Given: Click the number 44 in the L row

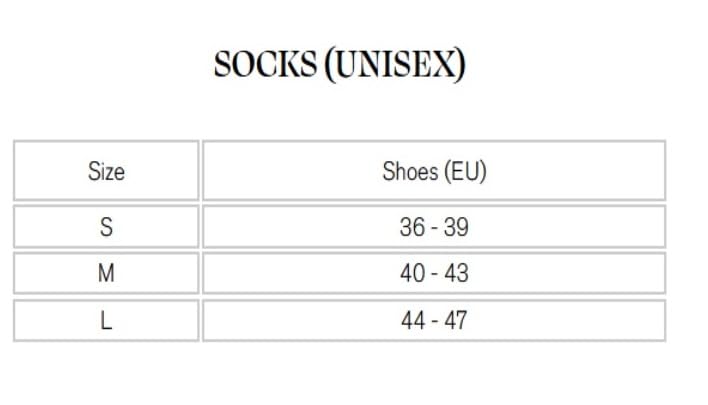Looking at the screenshot, I should coord(412,320).
